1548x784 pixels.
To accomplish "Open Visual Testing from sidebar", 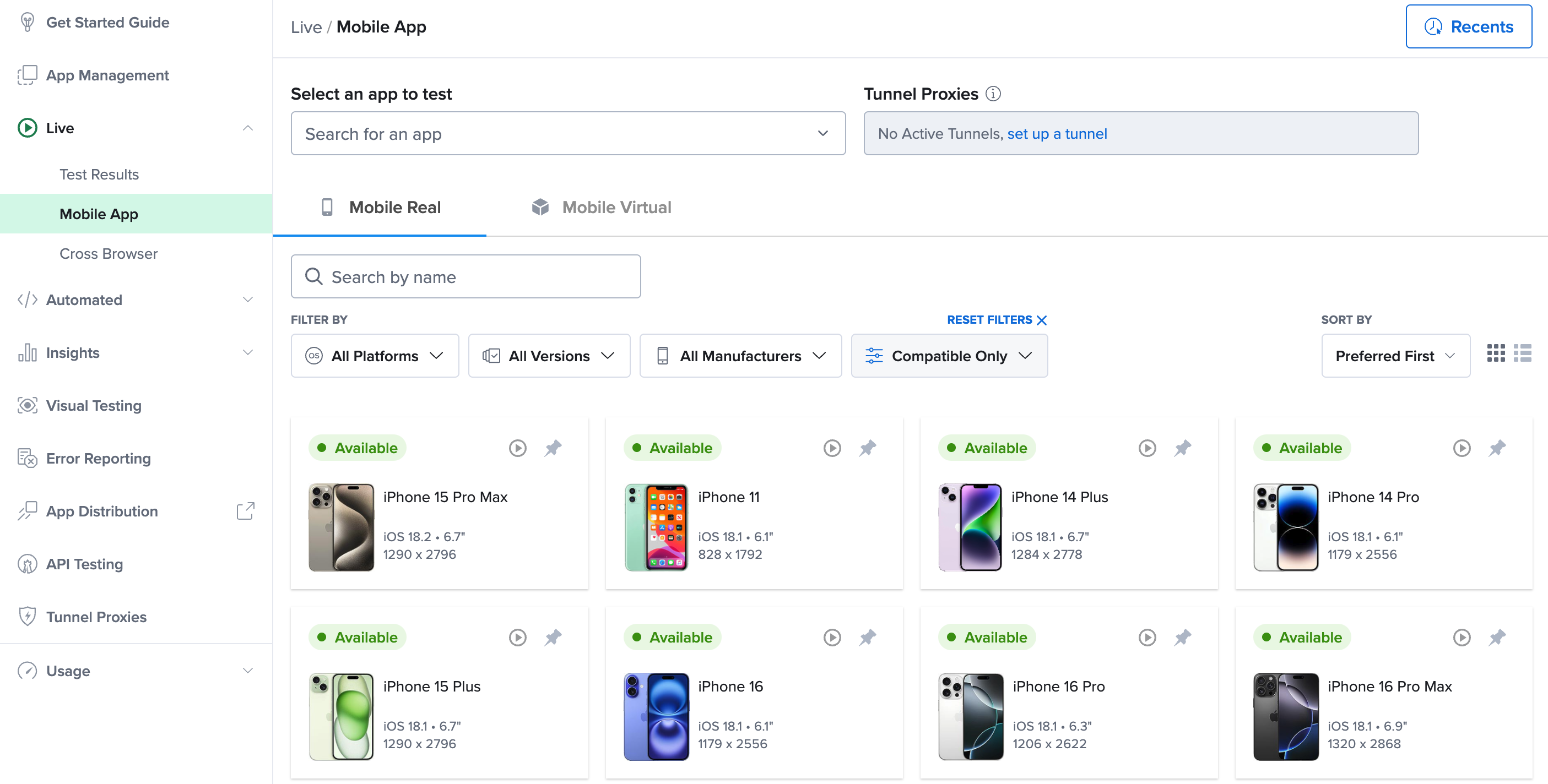I will point(94,406).
